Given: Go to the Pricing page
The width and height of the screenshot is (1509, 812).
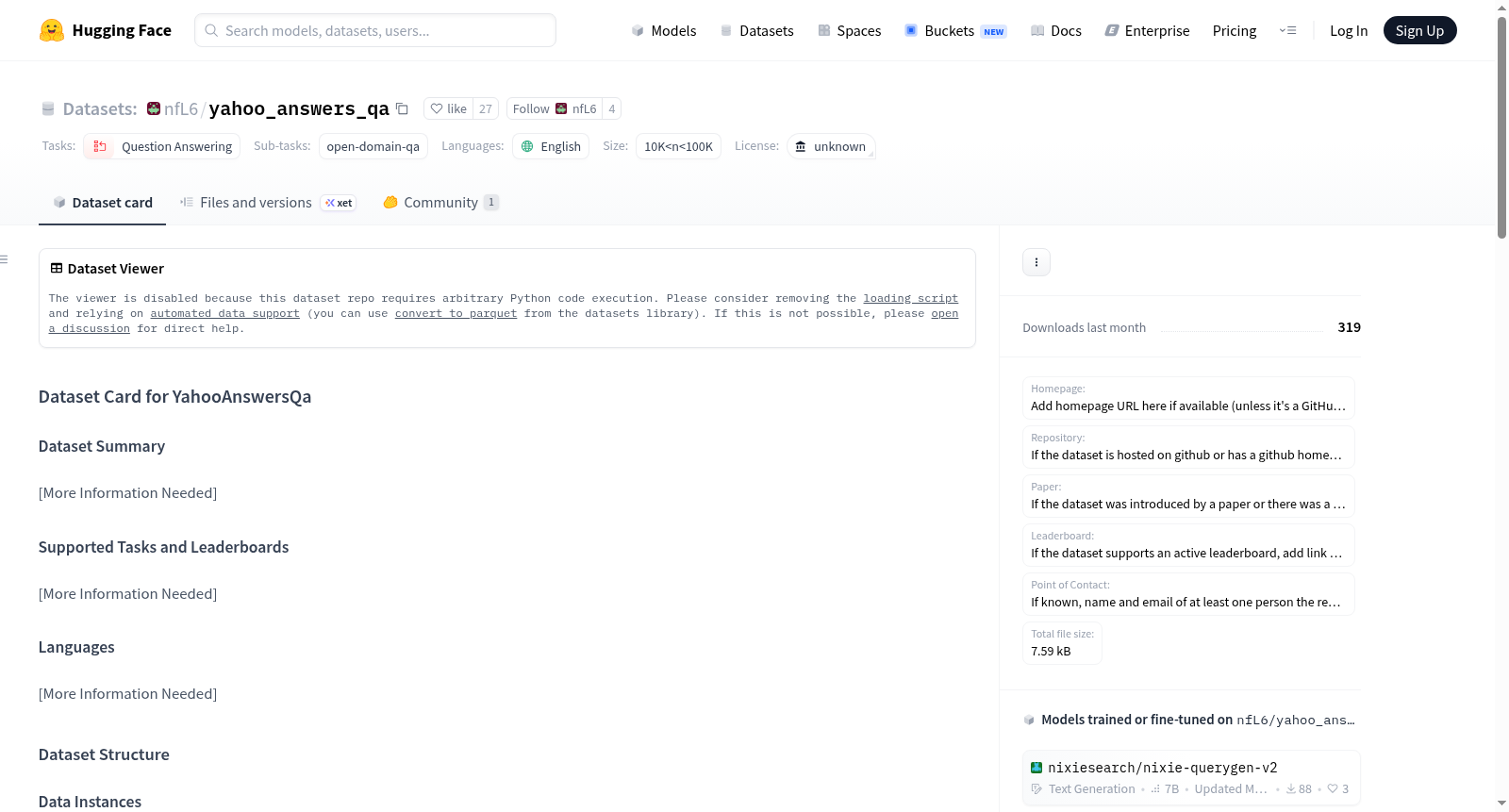Looking at the screenshot, I should point(1235,30).
